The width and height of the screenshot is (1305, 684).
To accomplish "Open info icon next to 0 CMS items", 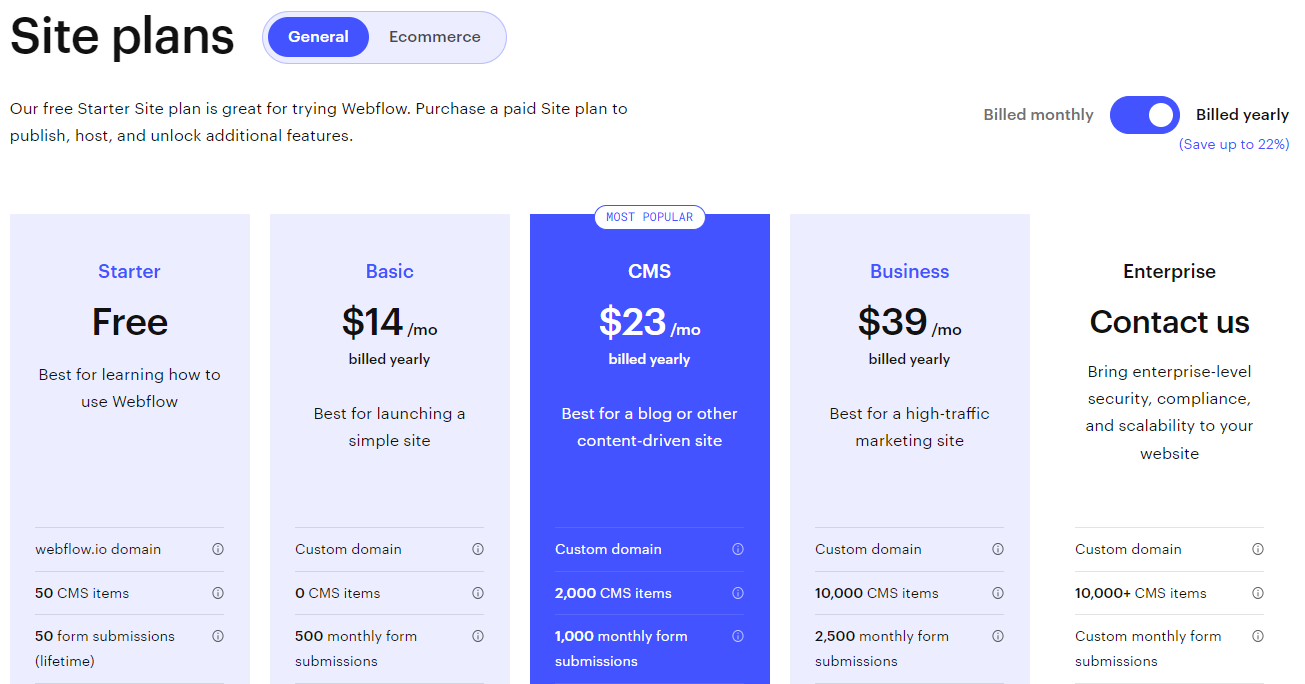I will (x=478, y=593).
